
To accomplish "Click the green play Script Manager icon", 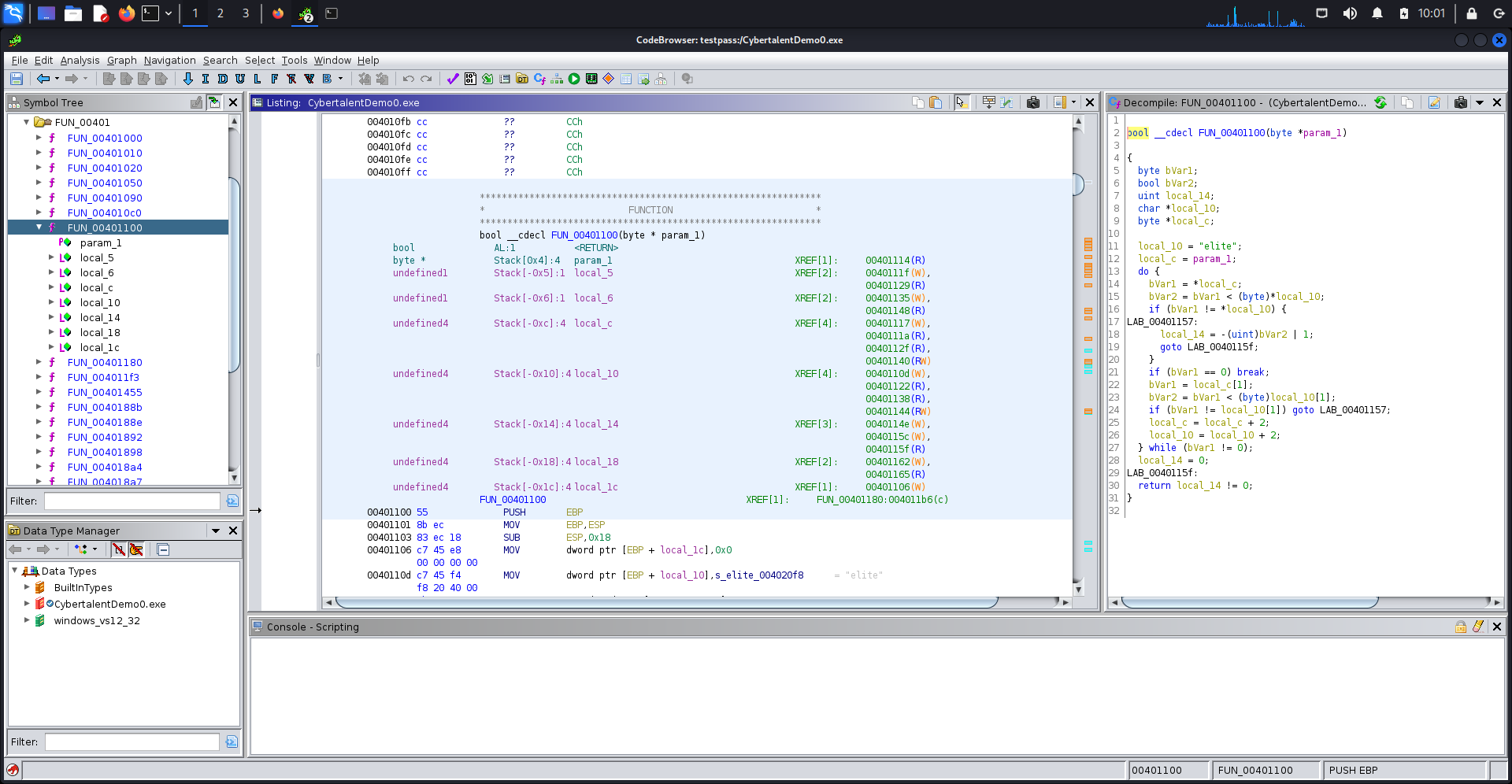I will [574, 79].
